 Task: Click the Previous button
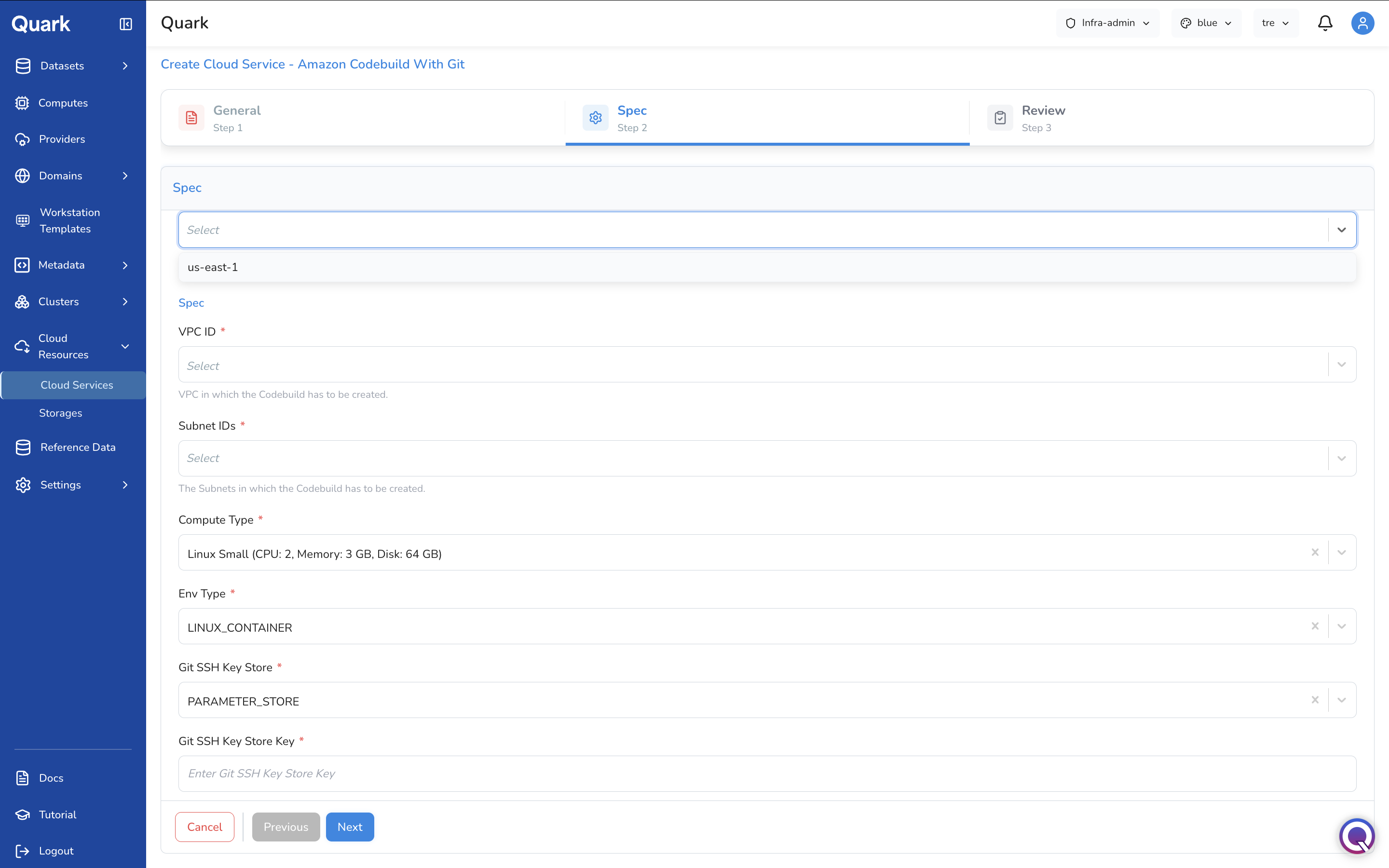click(x=286, y=827)
